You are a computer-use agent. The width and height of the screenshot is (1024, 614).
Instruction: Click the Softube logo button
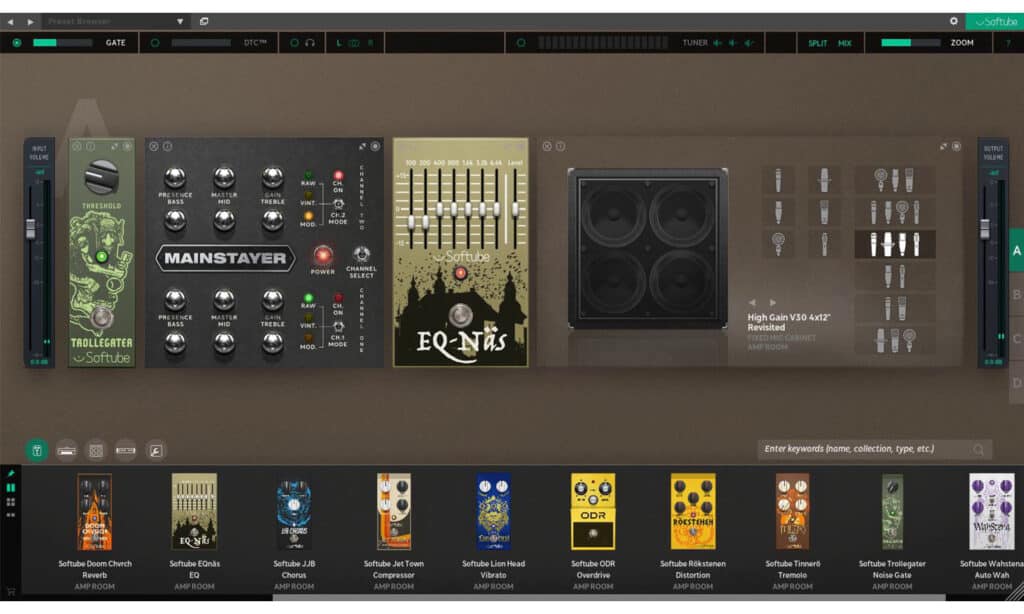tap(995, 22)
